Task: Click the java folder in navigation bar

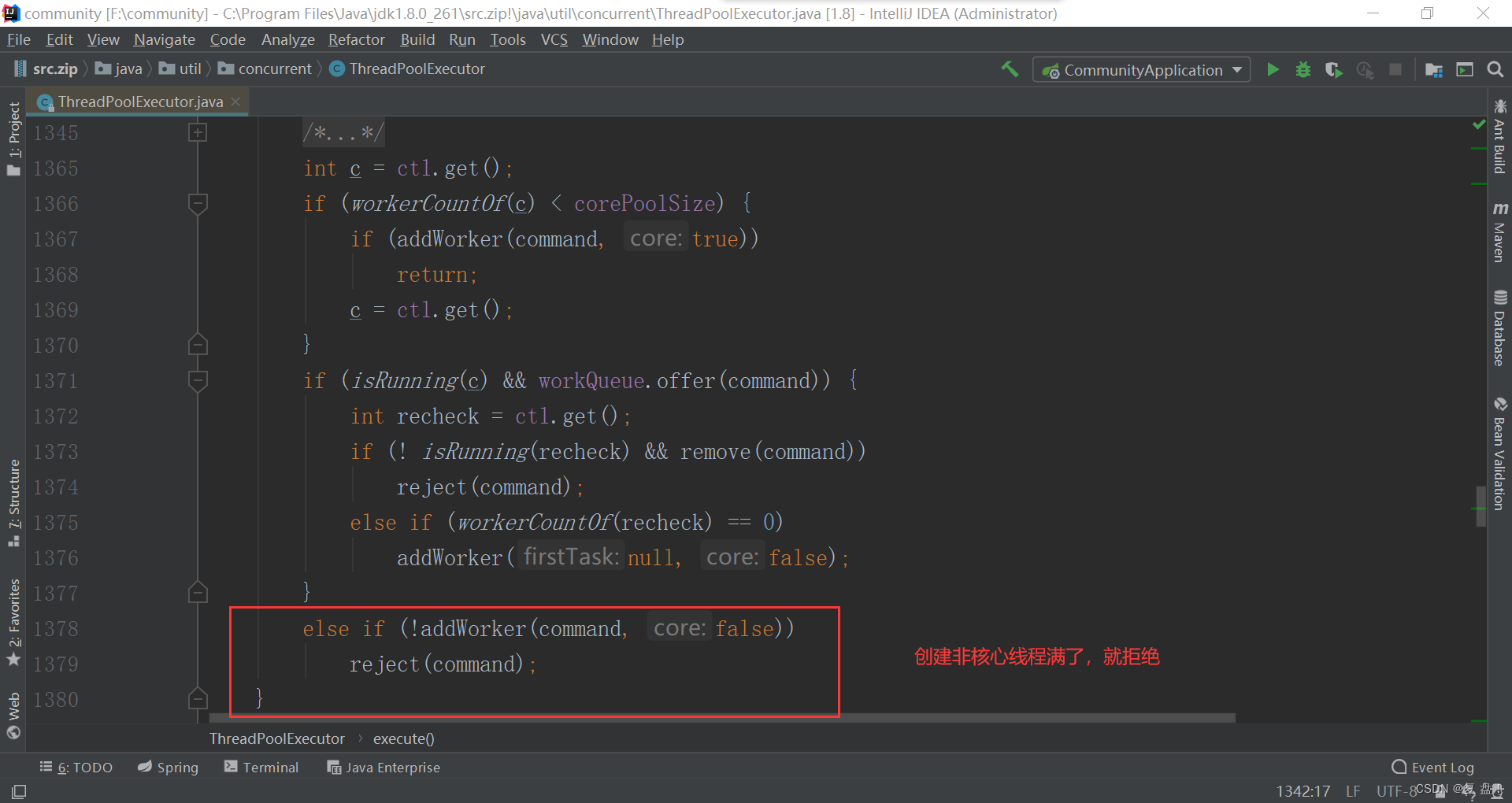Action: click(x=119, y=69)
